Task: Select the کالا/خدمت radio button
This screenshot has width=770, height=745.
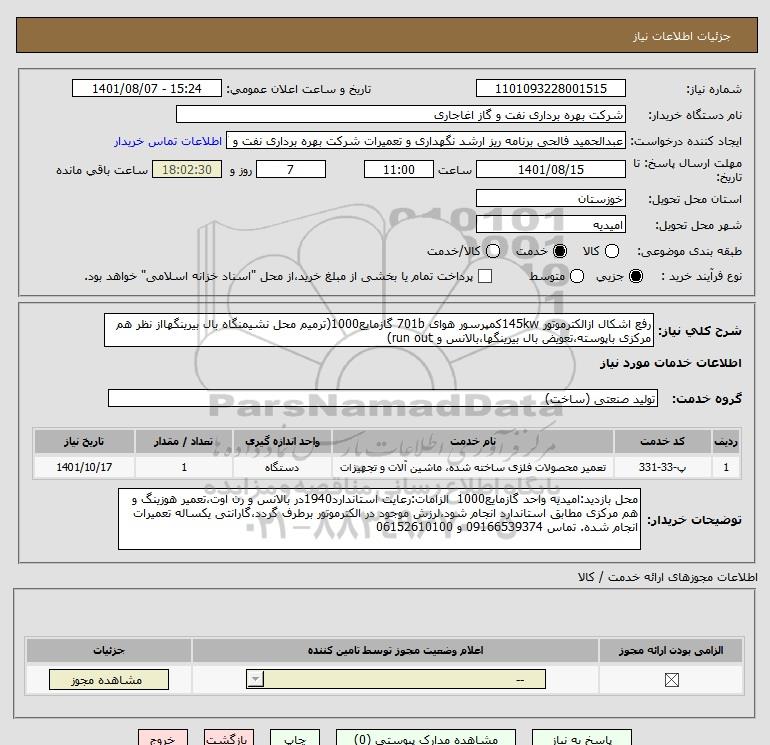Action: (x=493, y=251)
